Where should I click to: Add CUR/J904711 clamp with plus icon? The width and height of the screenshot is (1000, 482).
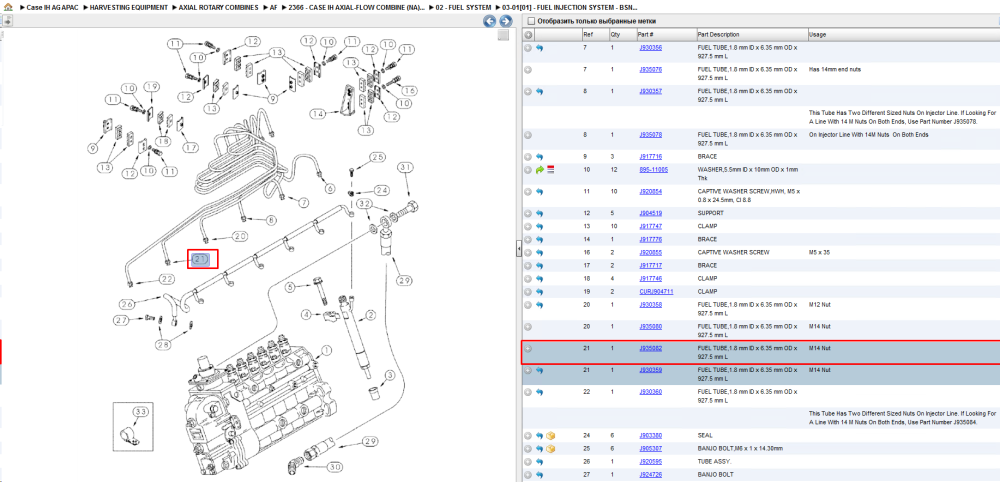coord(528,291)
